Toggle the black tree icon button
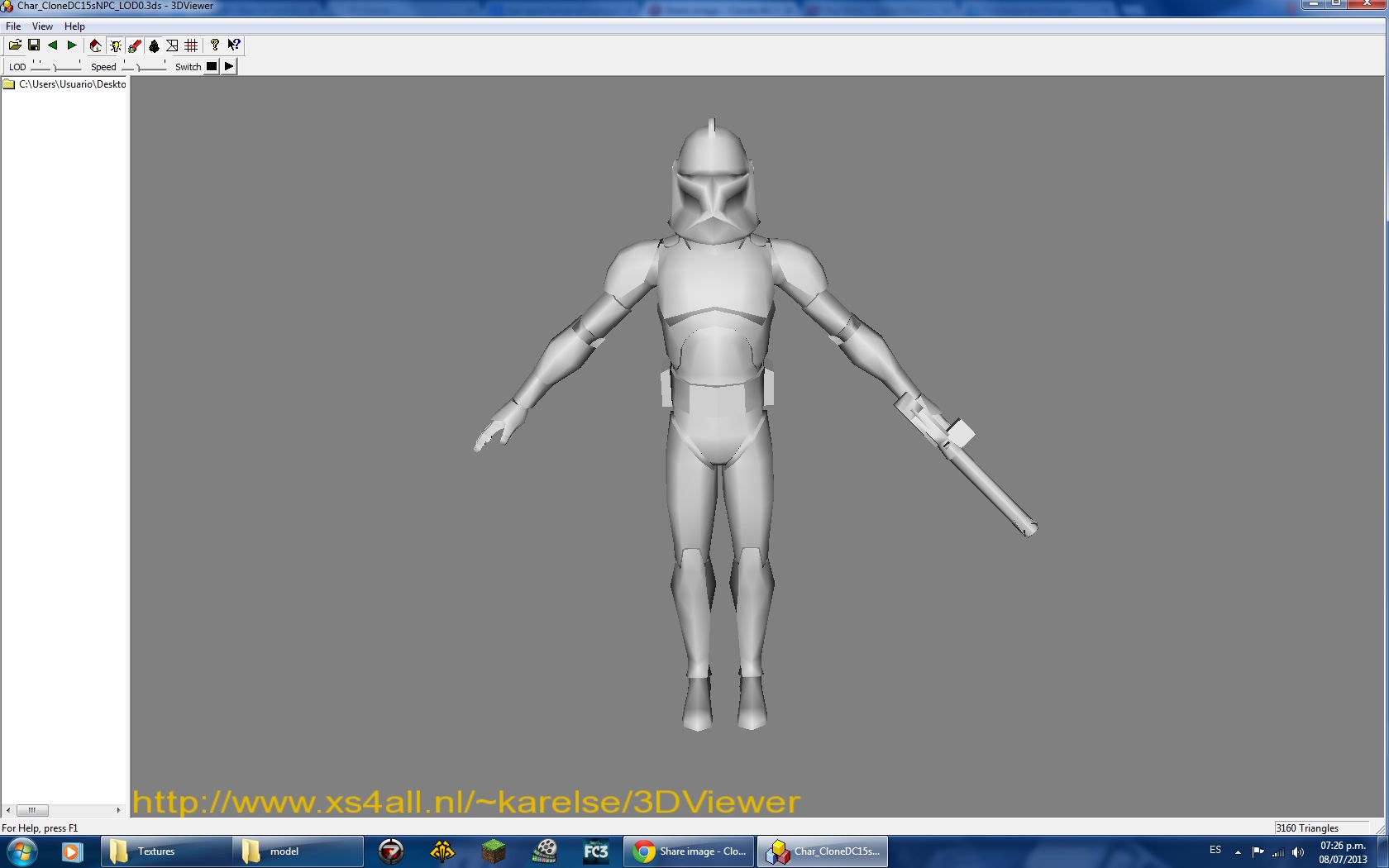1389x868 pixels. tap(154, 45)
